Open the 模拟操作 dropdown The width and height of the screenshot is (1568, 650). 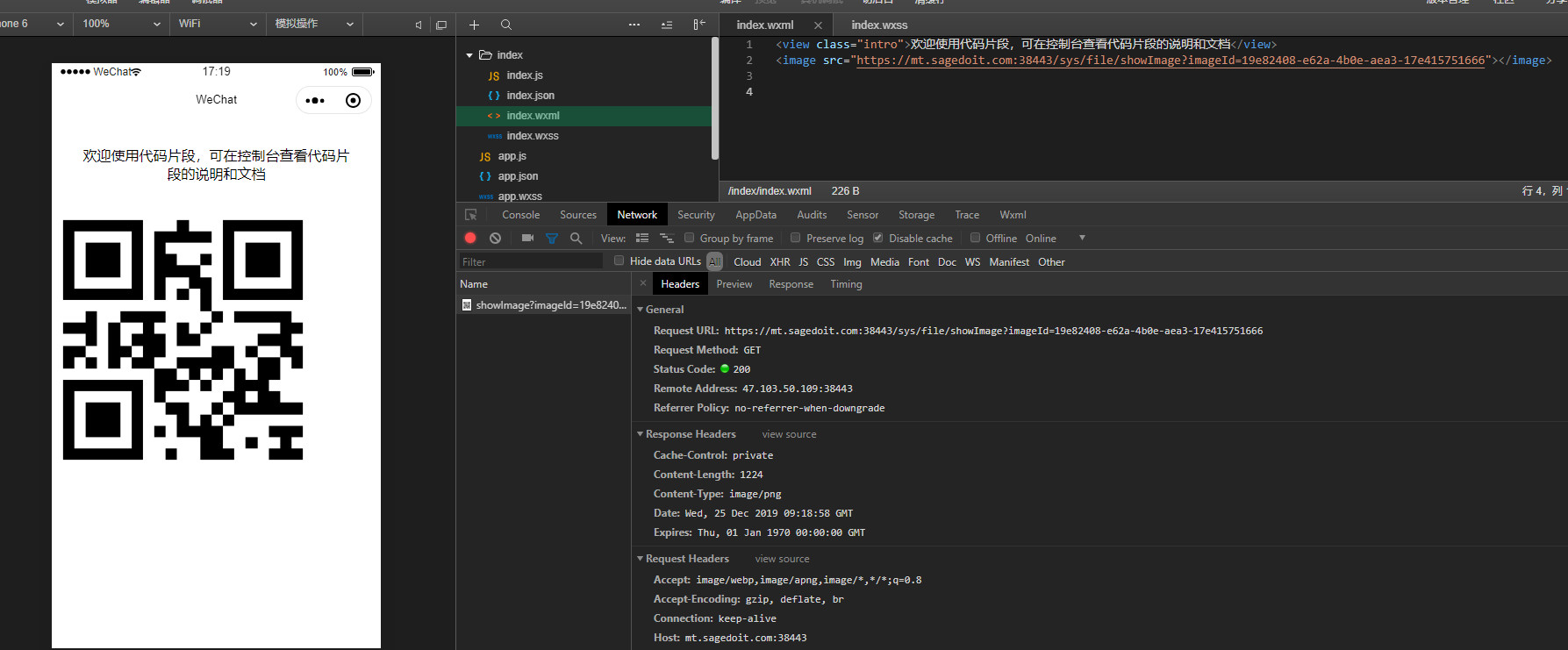(314, 24)
